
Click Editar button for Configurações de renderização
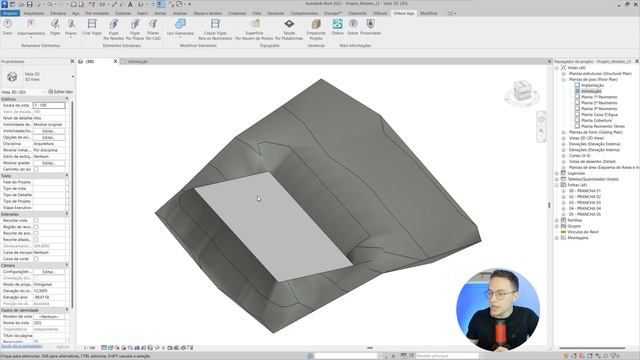click(x=49, y=271)
